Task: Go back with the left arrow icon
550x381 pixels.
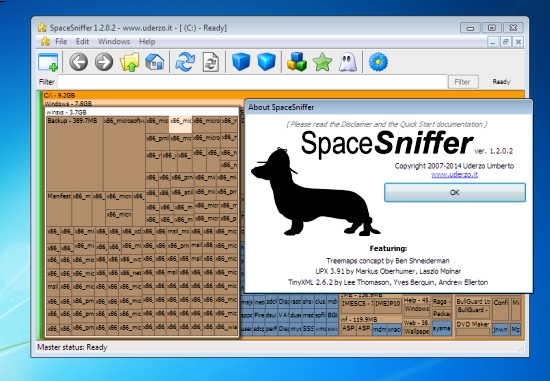Action: click(x=78, y=62)
